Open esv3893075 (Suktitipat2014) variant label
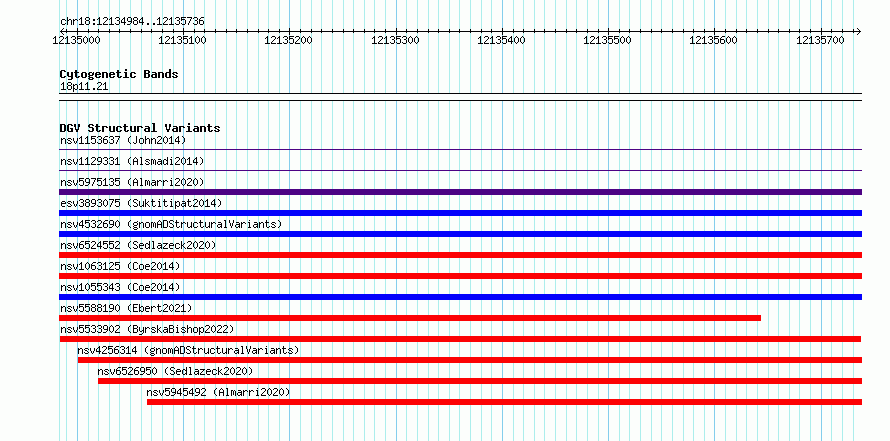This screenshot has width=890, height=441. pos(141,203)
